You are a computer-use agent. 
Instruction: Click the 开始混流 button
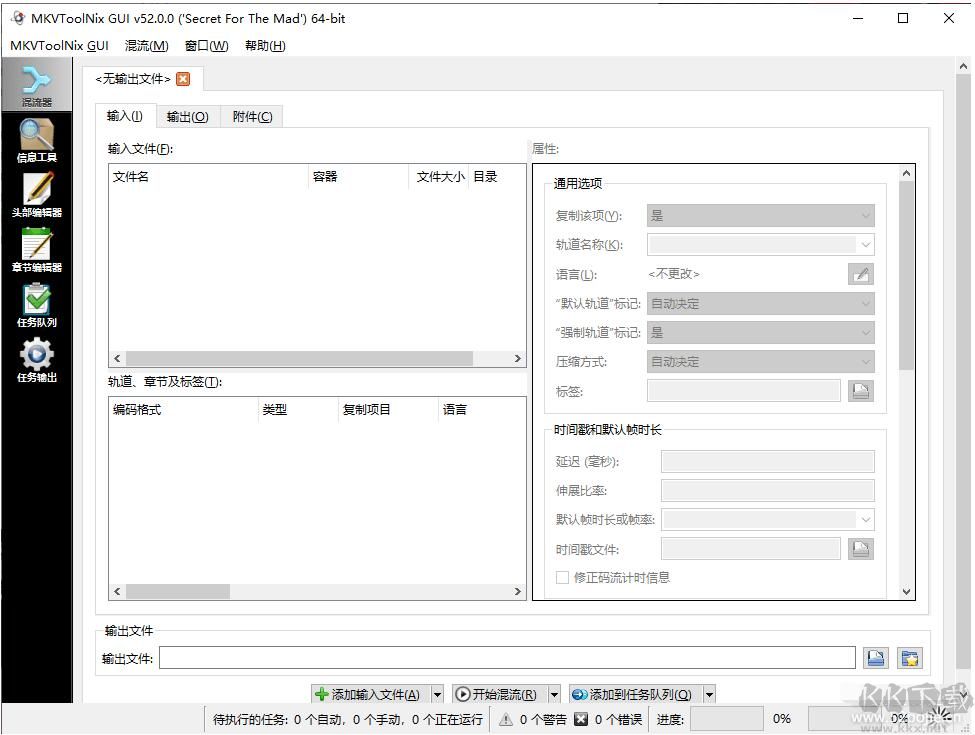(503, 693)
